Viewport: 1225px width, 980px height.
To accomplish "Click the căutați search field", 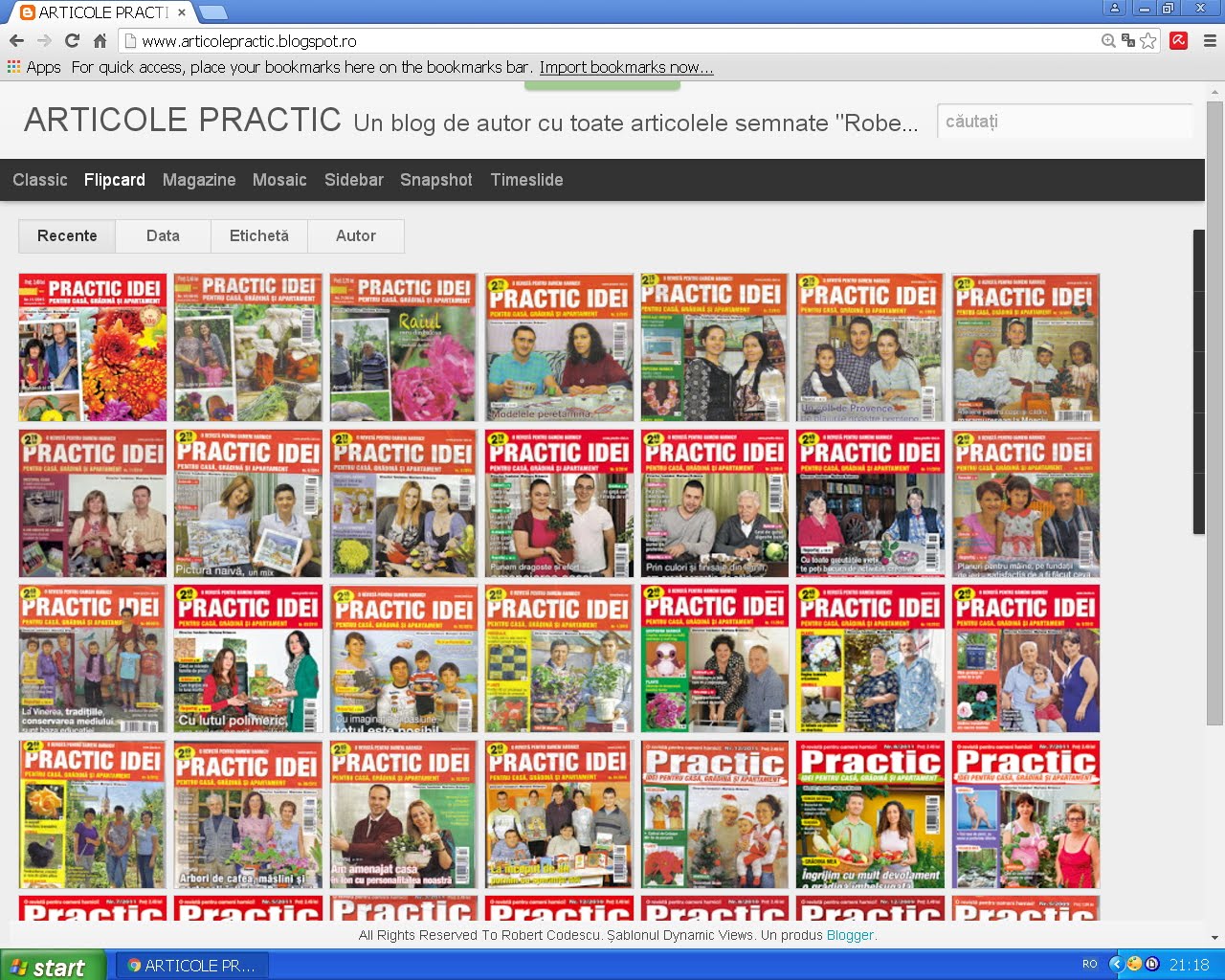I will point(1064,122).
